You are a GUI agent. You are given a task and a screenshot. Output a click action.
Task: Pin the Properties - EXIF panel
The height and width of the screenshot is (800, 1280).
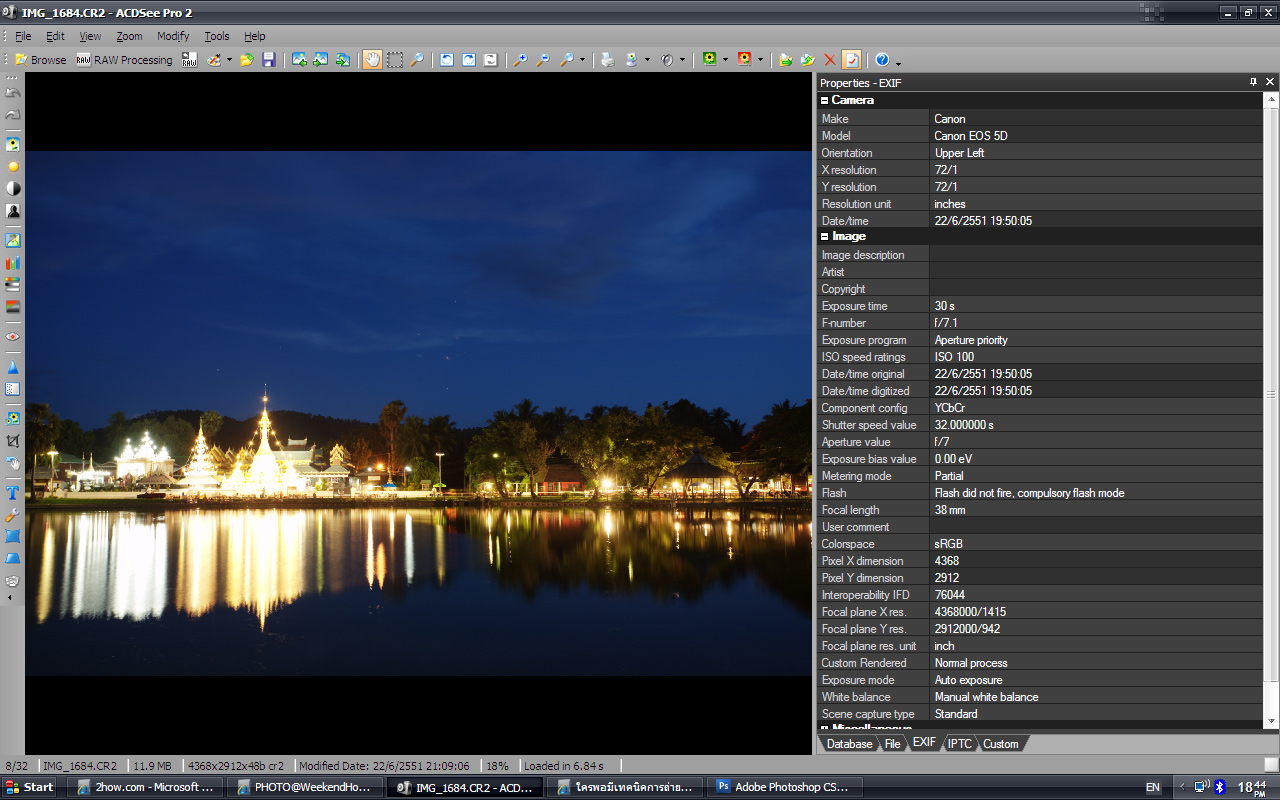[x=1253, y=82]
